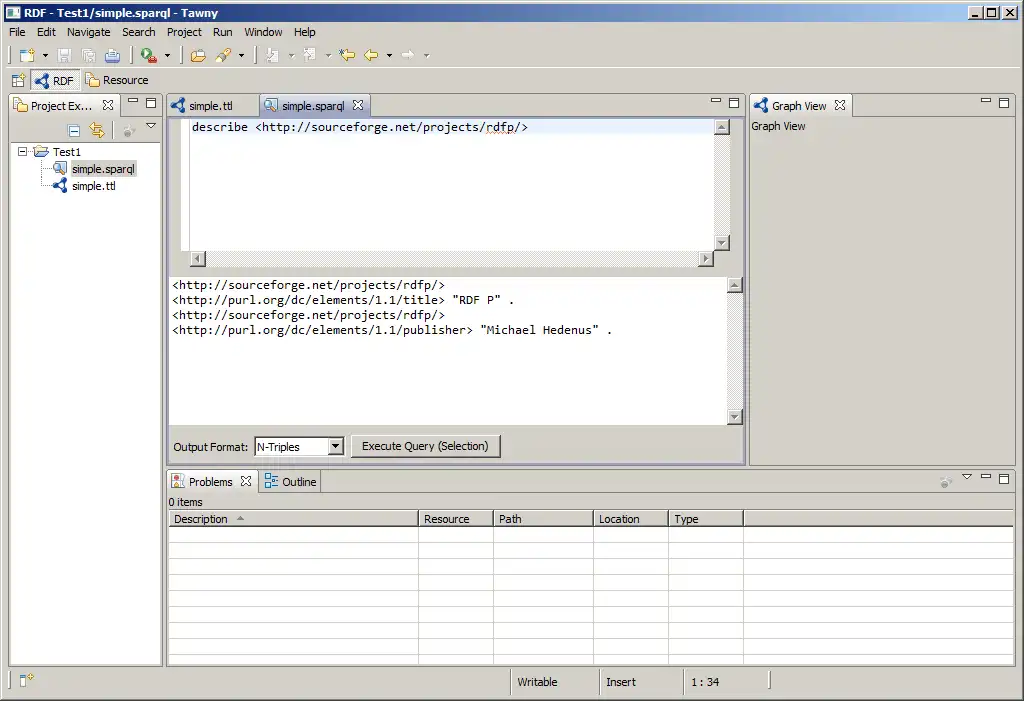The width and height of the screenshot is (1024, 701).
Task: Select the Graph View tab
Action: pyautogui.click(x=799, y=106)
